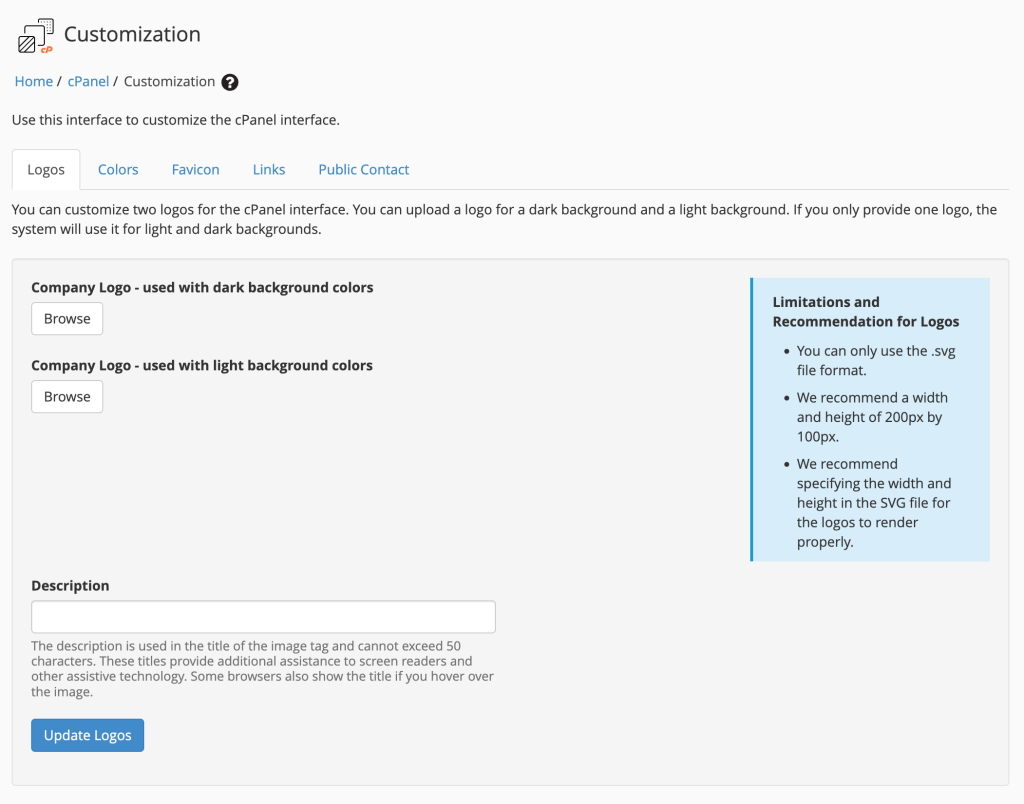Open the help question mark icon
1024x804 pixels.
[230, 82]
